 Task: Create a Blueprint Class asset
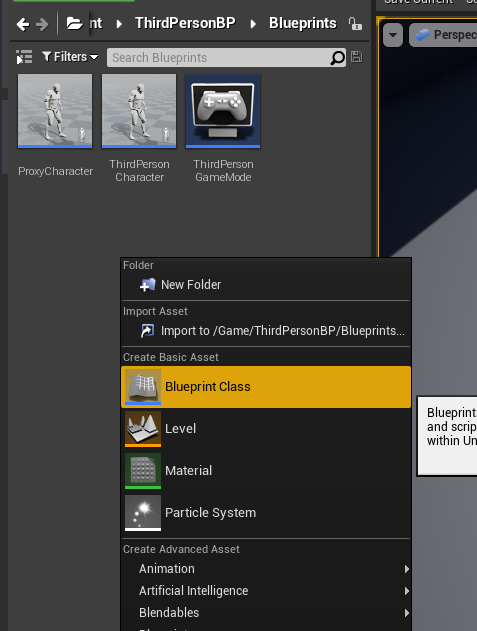(x=266, y=387)
